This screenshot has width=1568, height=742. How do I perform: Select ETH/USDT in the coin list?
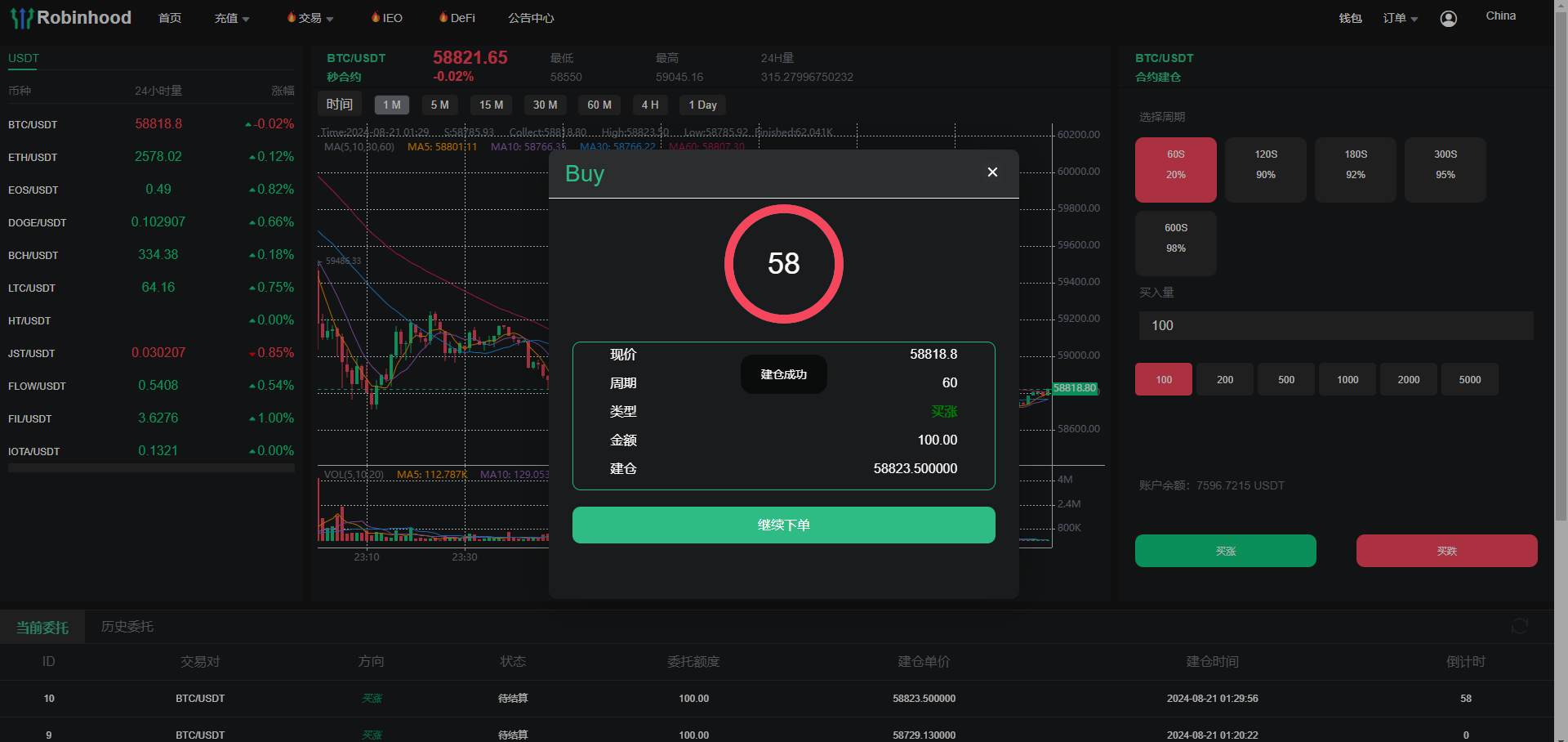[x=151, y=157]
